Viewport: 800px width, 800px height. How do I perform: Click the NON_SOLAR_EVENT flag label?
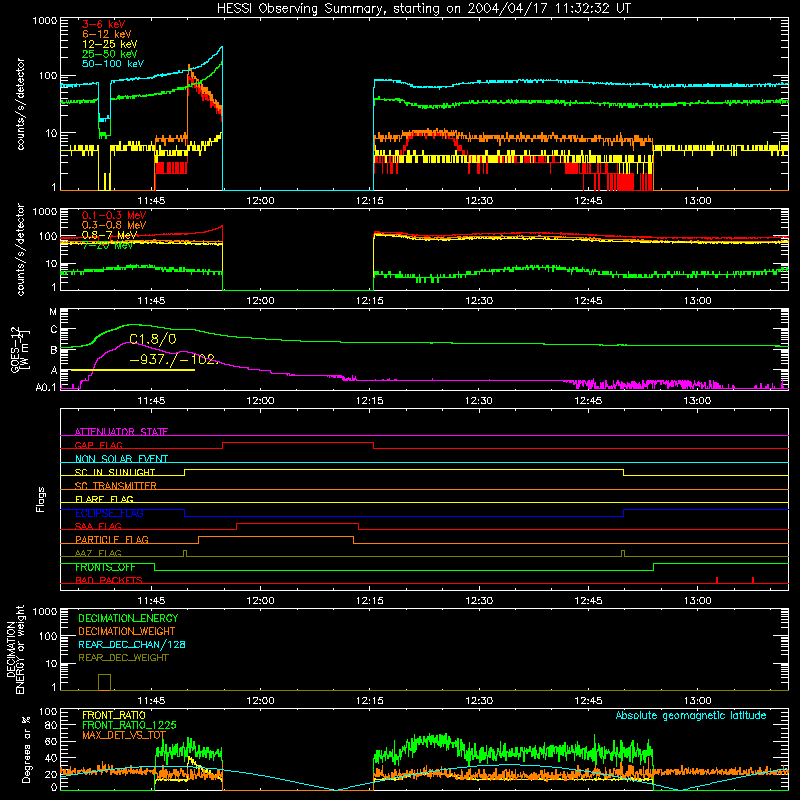[121, 459]
